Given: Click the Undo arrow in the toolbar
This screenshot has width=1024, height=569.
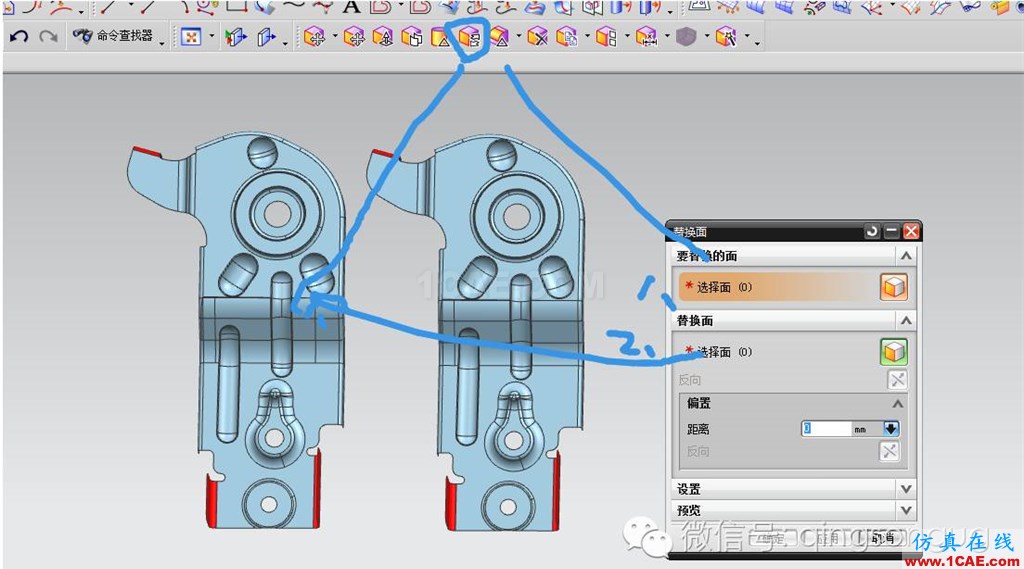Looking at the screenshot, I should 19,37.
